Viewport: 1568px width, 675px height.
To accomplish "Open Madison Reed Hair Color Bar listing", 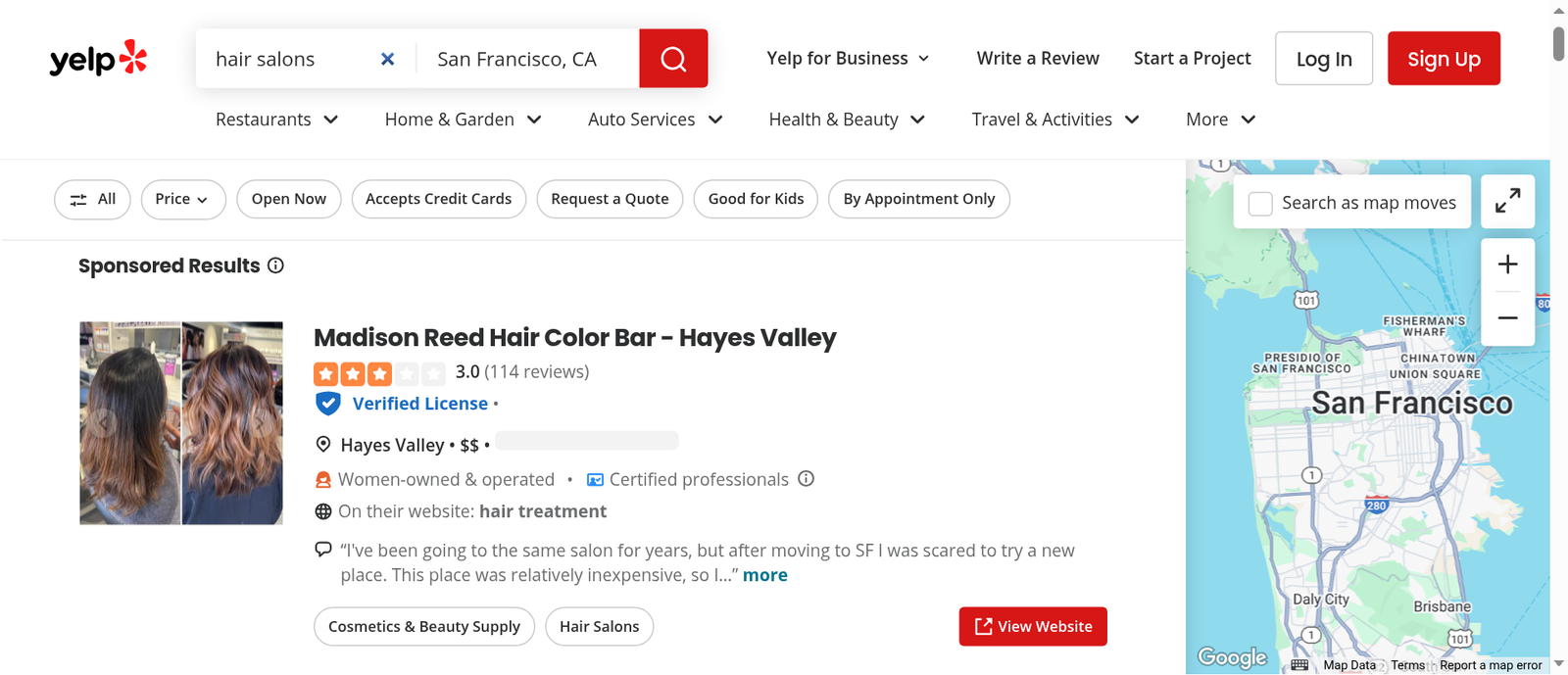I will (574, 338).
